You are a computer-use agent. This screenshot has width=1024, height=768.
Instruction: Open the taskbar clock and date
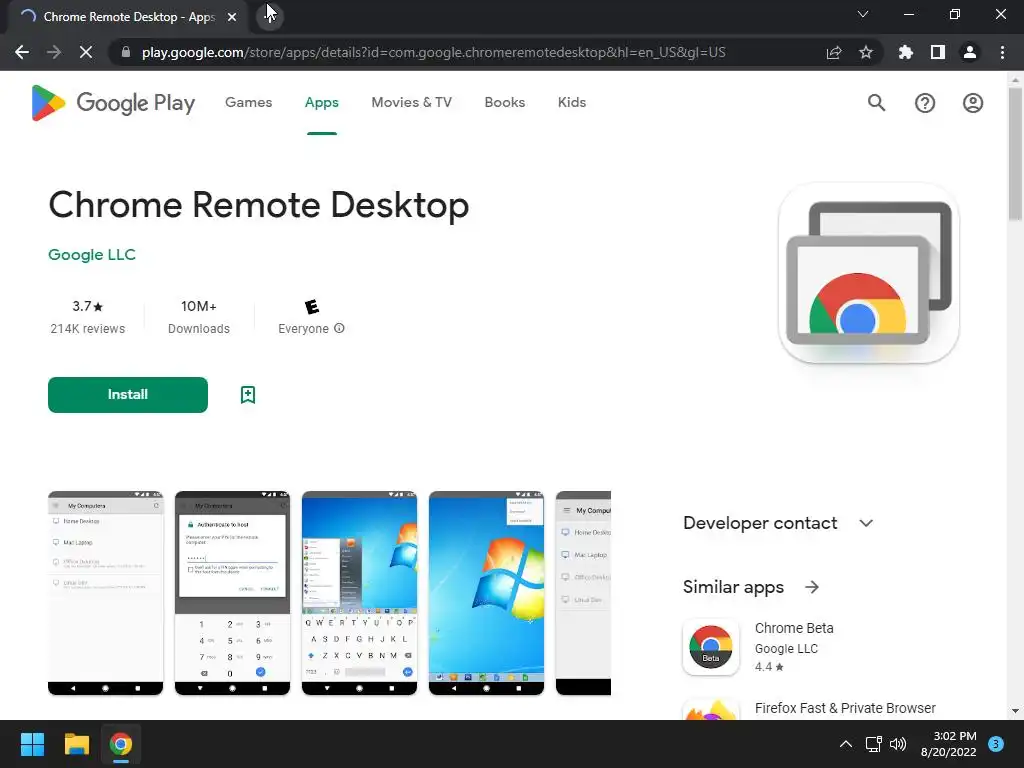pyautogui.click(x=949, y=744)
